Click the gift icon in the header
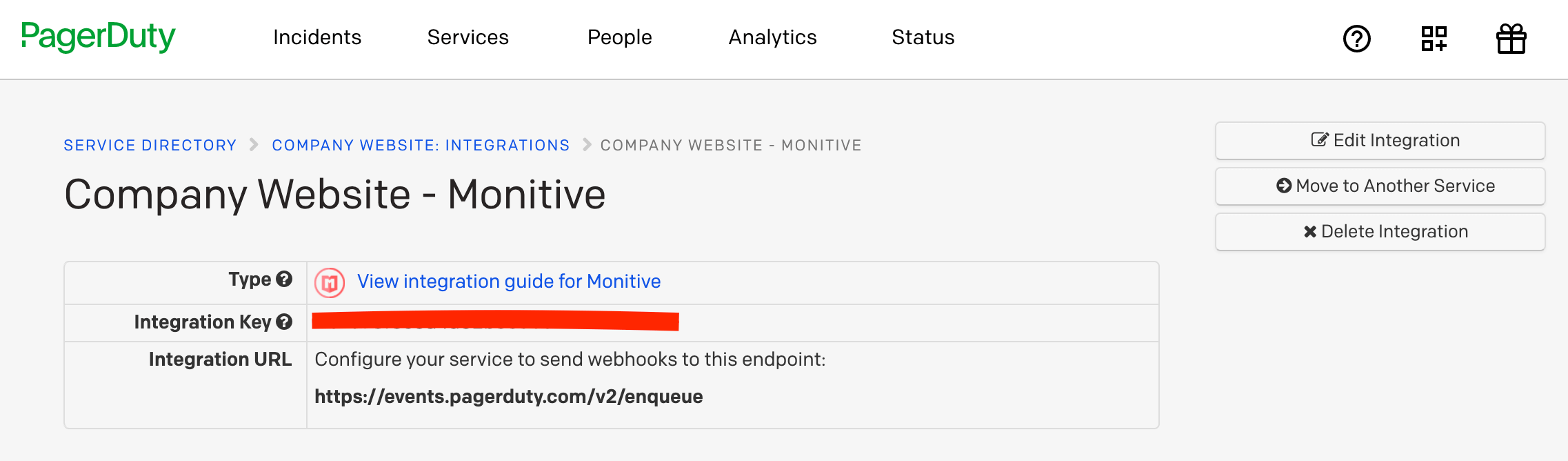Viewport: 1568px width, 461px height. pyautogui.click(x=1511, y=39)
